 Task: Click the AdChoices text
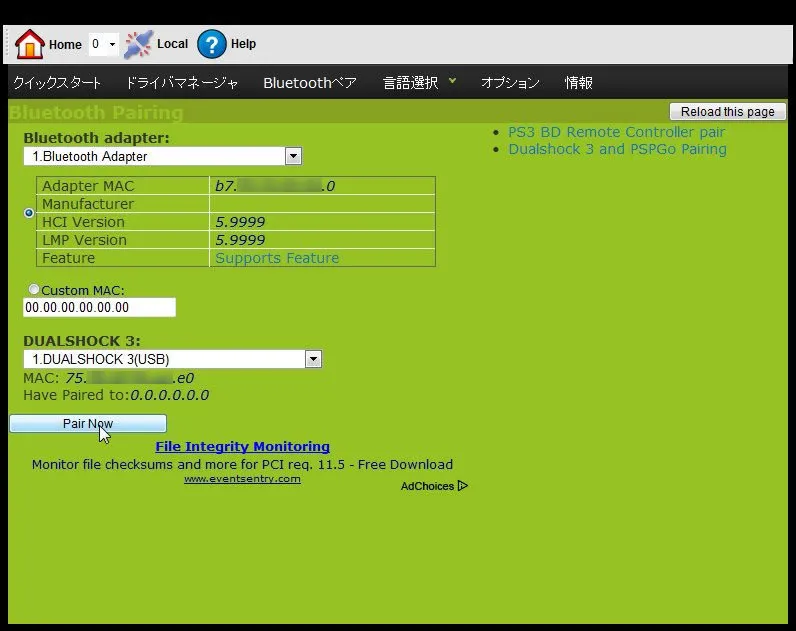coord(427,486)
